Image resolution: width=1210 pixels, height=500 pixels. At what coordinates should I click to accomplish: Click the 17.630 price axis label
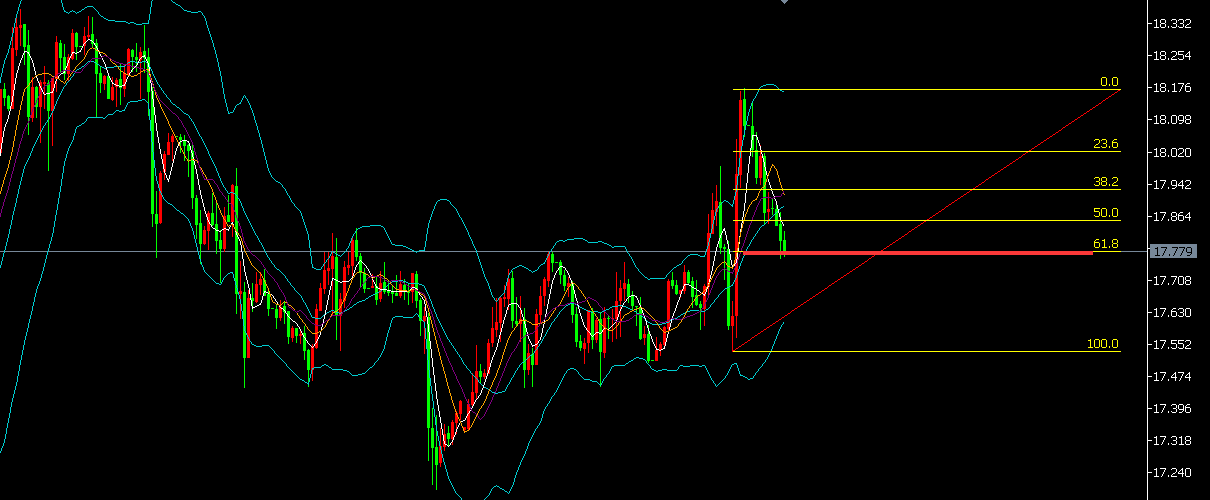1172,312
